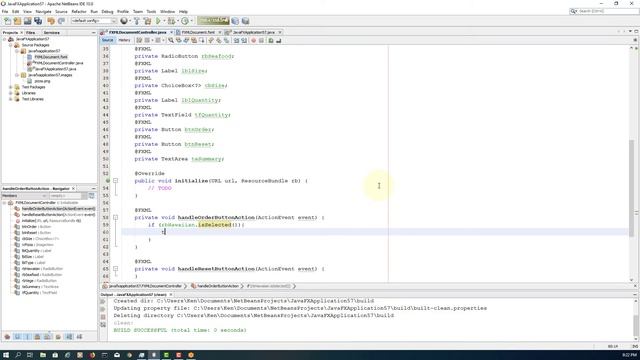640x360 pixels.
Task: Open the Debug menu
Action: [107, 11]
